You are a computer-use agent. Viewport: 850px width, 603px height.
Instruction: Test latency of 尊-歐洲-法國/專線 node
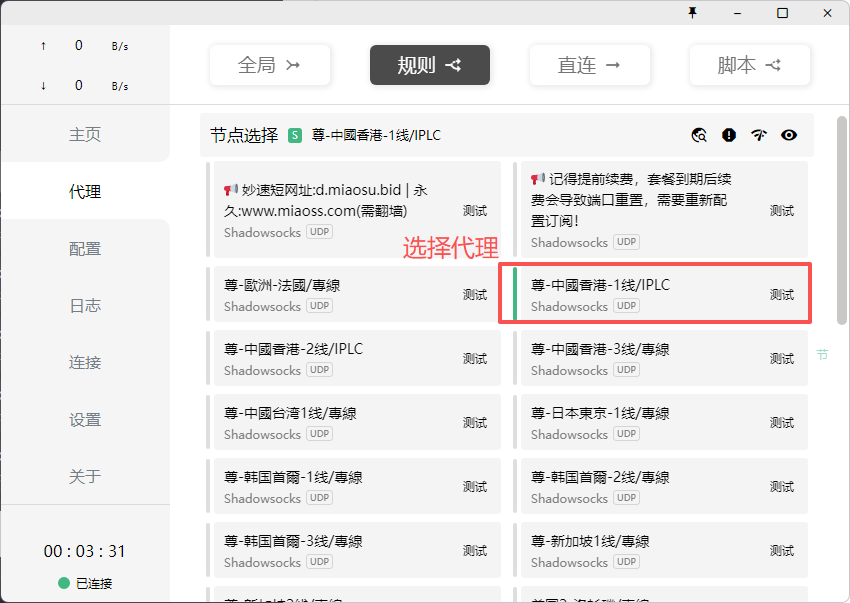(475, 295)
